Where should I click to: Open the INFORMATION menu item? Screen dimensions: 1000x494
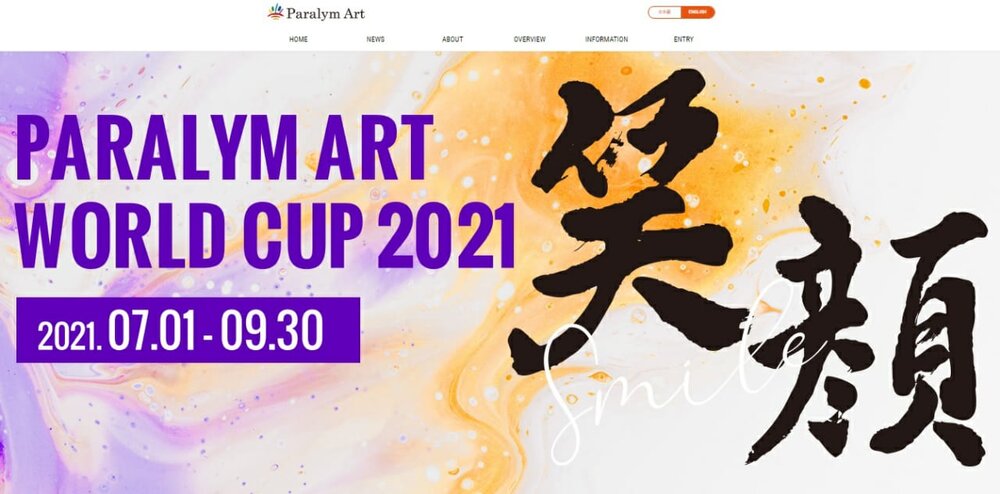pyautogui.click(x=607, y=40)
